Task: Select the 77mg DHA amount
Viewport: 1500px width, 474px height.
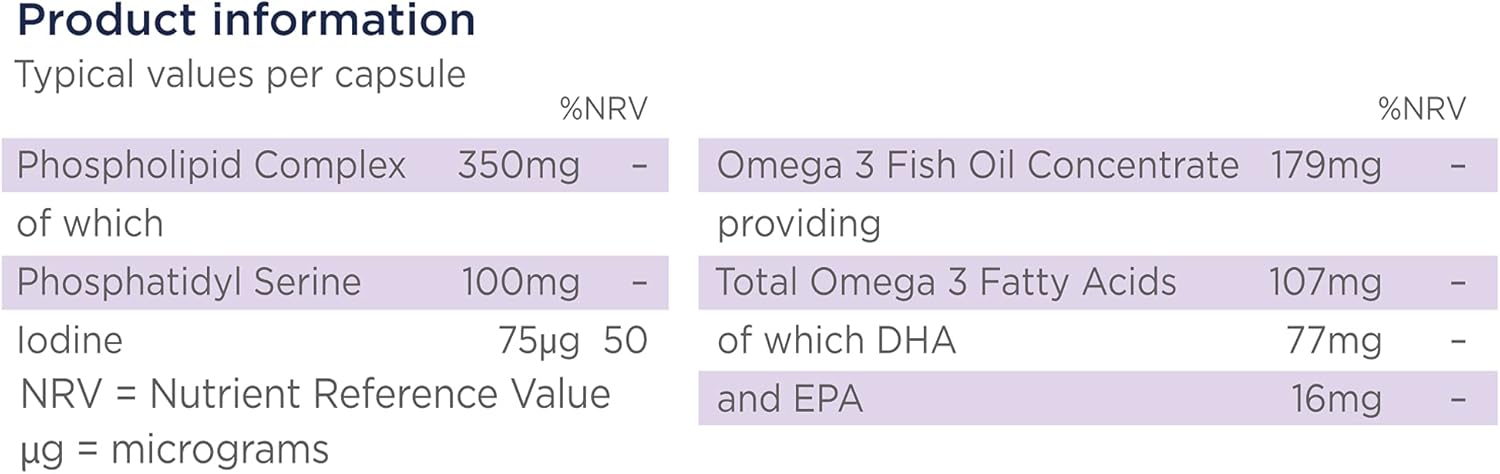Action: [x=1334, y=341]
